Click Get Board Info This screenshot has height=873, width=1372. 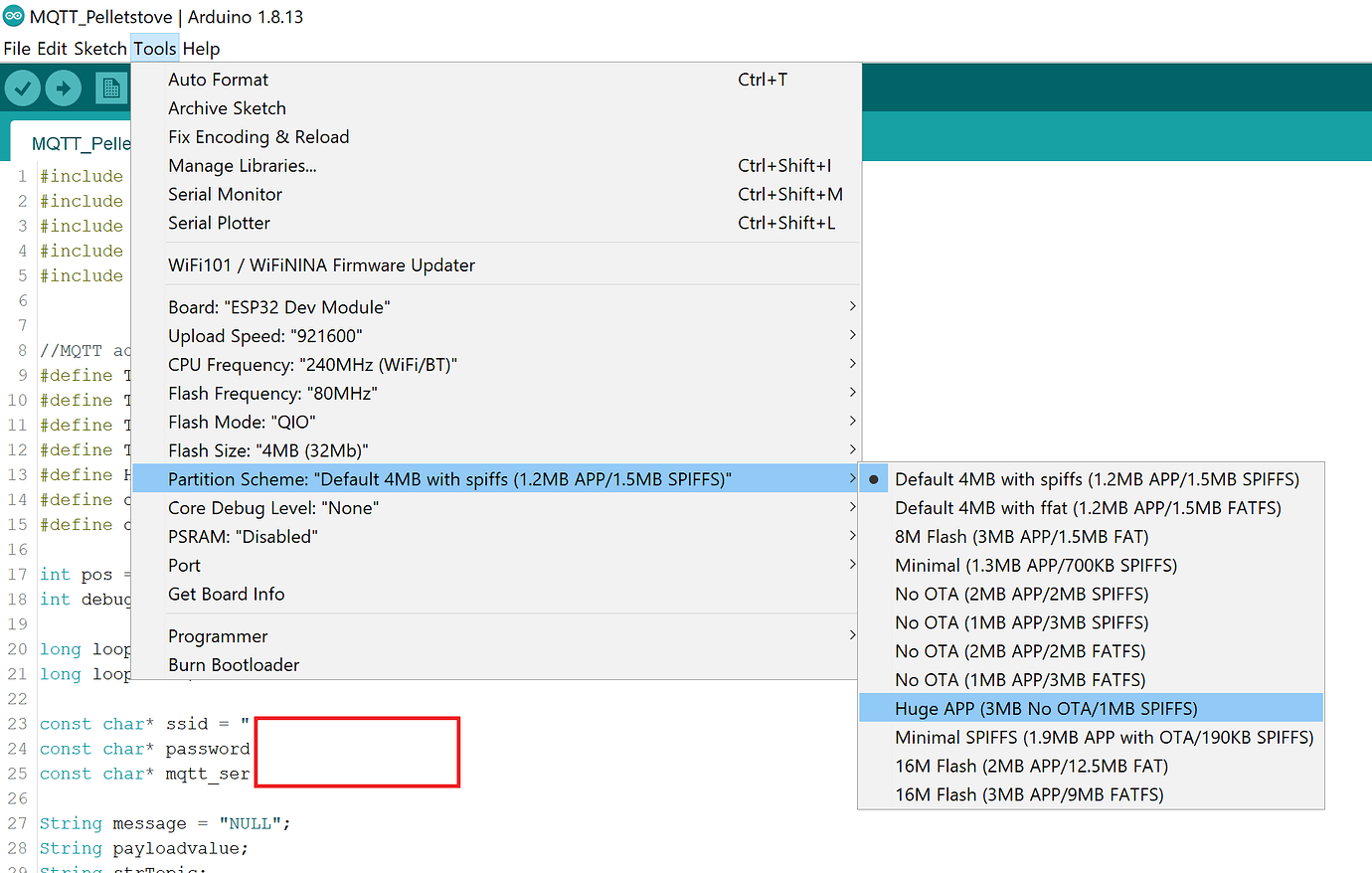(x=225, y=594)
